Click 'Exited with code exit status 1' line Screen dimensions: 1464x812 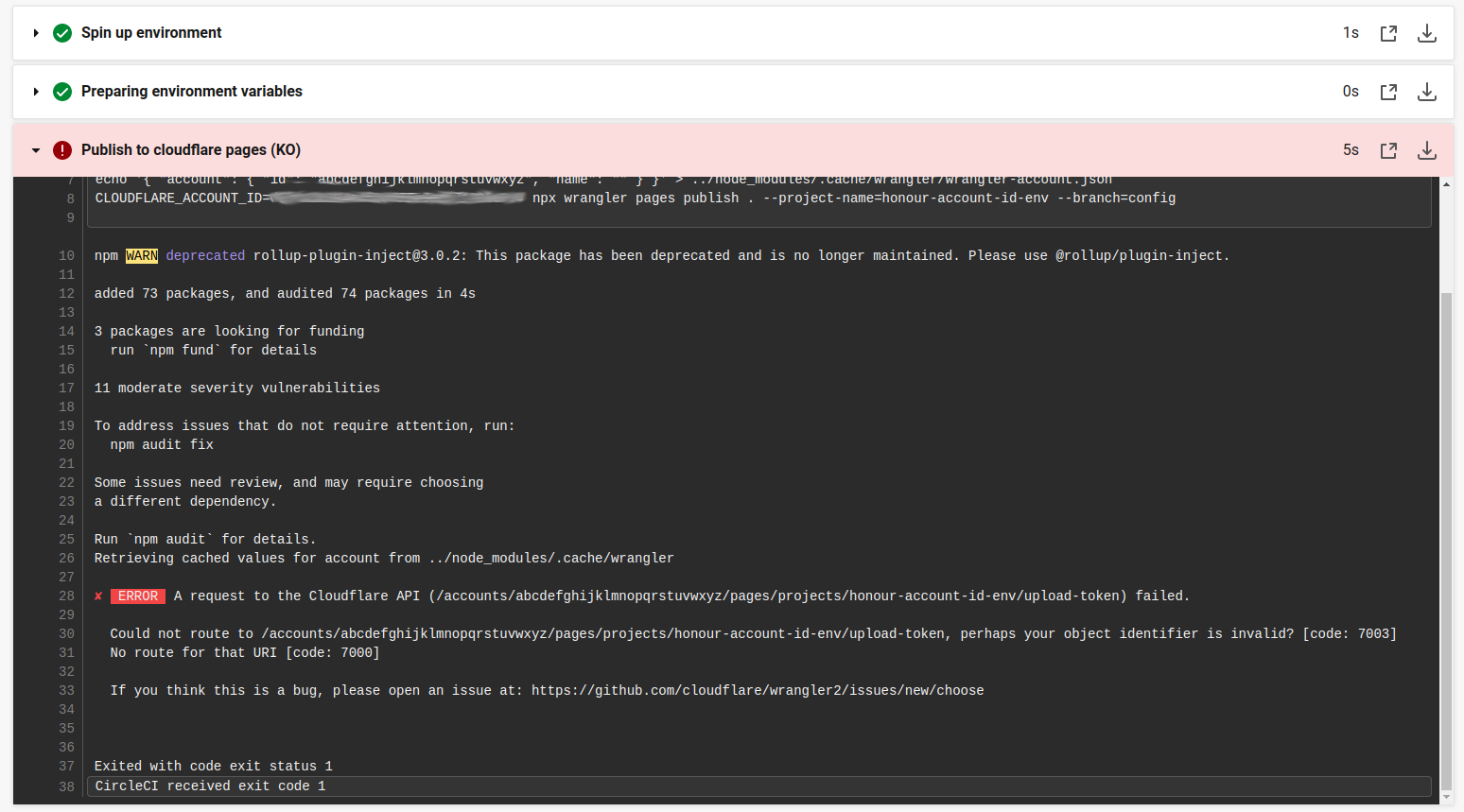tap(214, 767)
